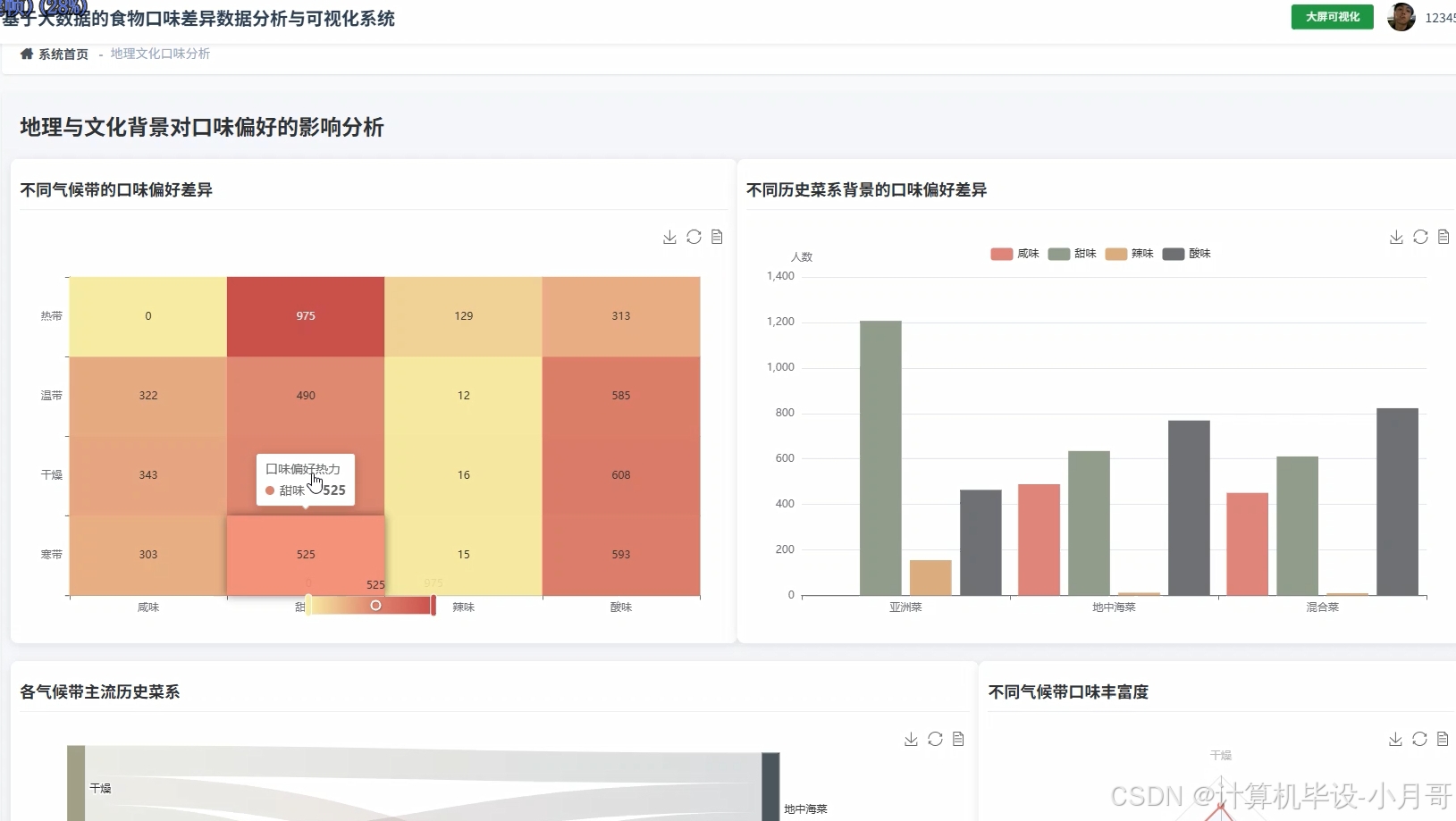
Task: Select heatmap cell 585 for 温带 酸味
Action: tap(621, 396)
